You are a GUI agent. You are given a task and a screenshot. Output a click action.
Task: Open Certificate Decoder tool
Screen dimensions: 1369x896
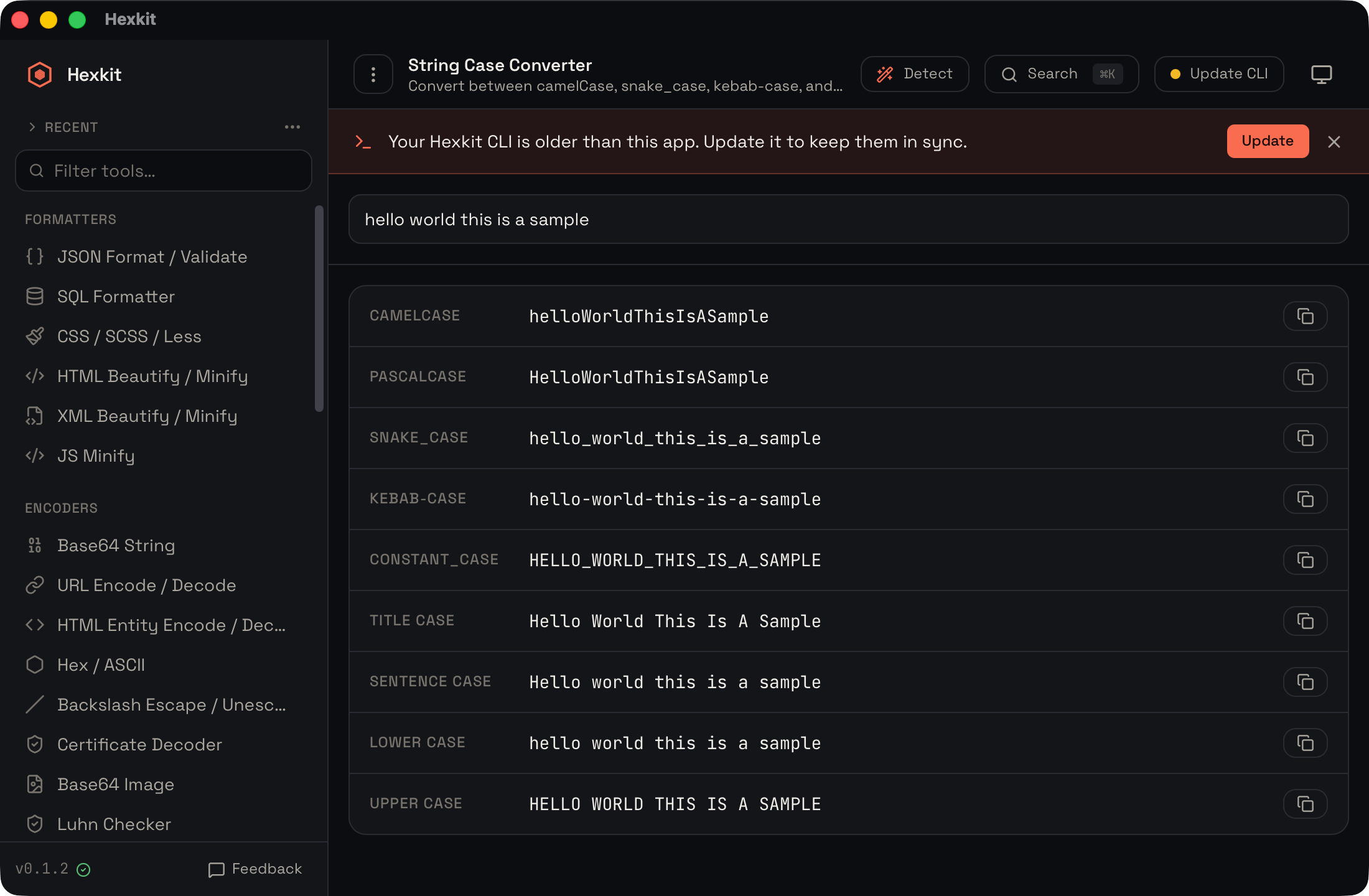163,745
